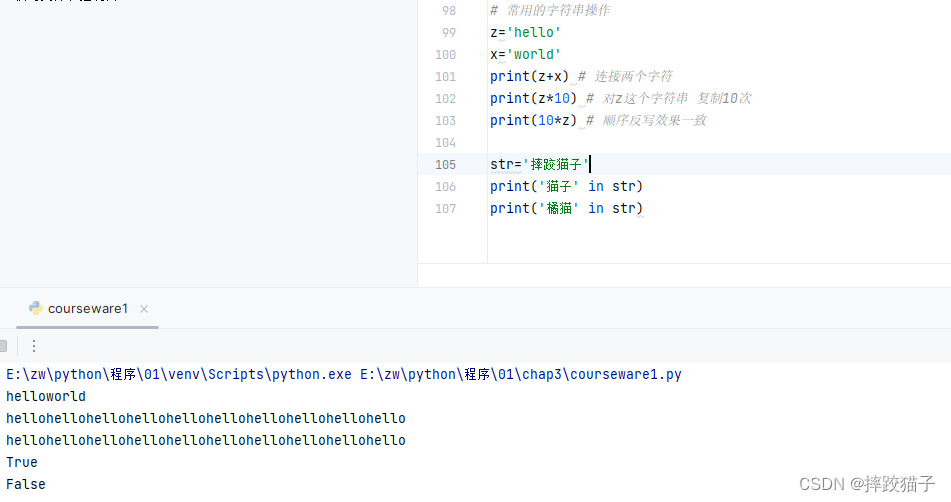
Task: Click the True output line in console
Action: 22,462
